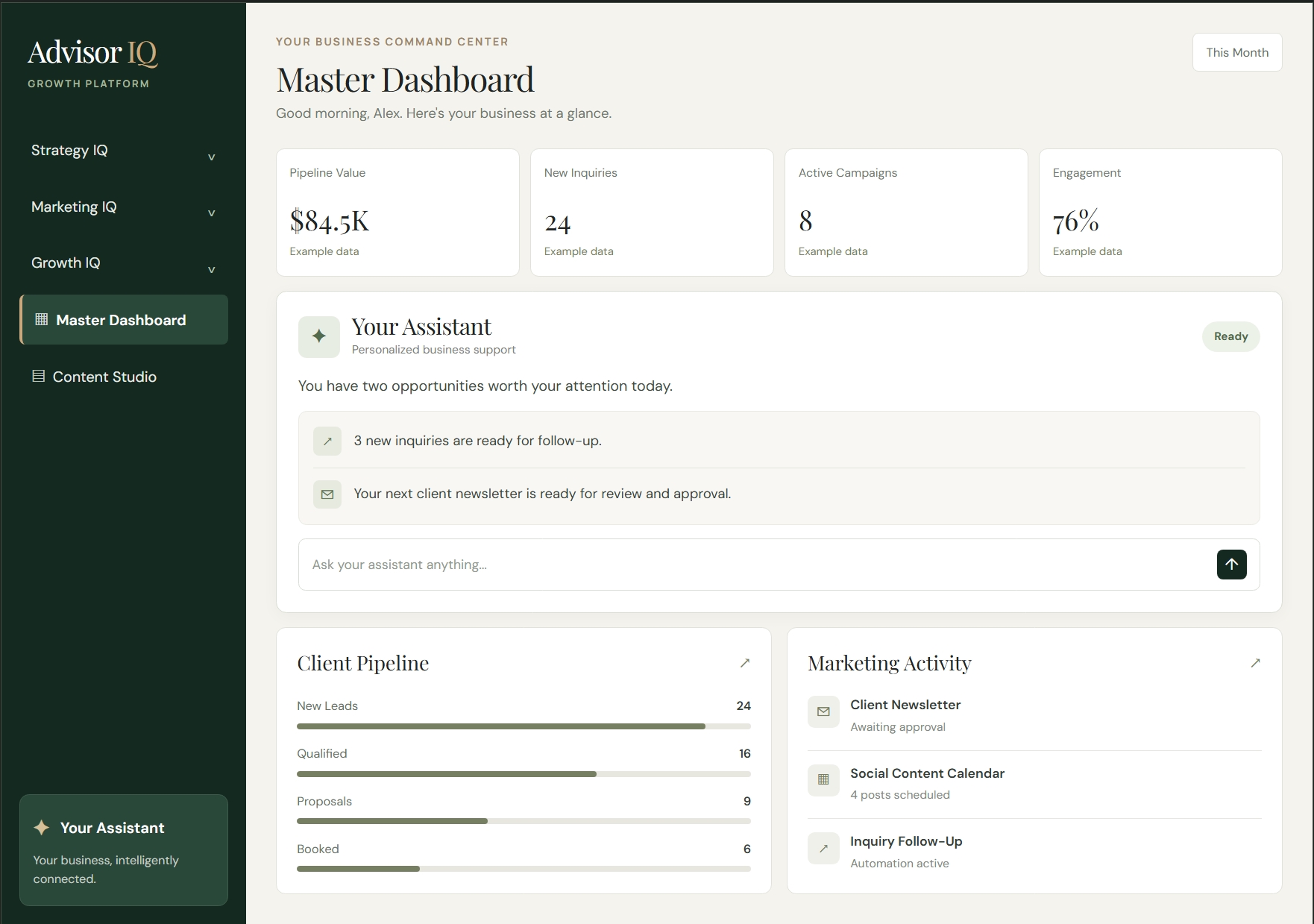This screenshot has height=924, width=1314.
Task: Send message with the up-arrow button
Action: pyautogui.click(x=1231, y=565)
